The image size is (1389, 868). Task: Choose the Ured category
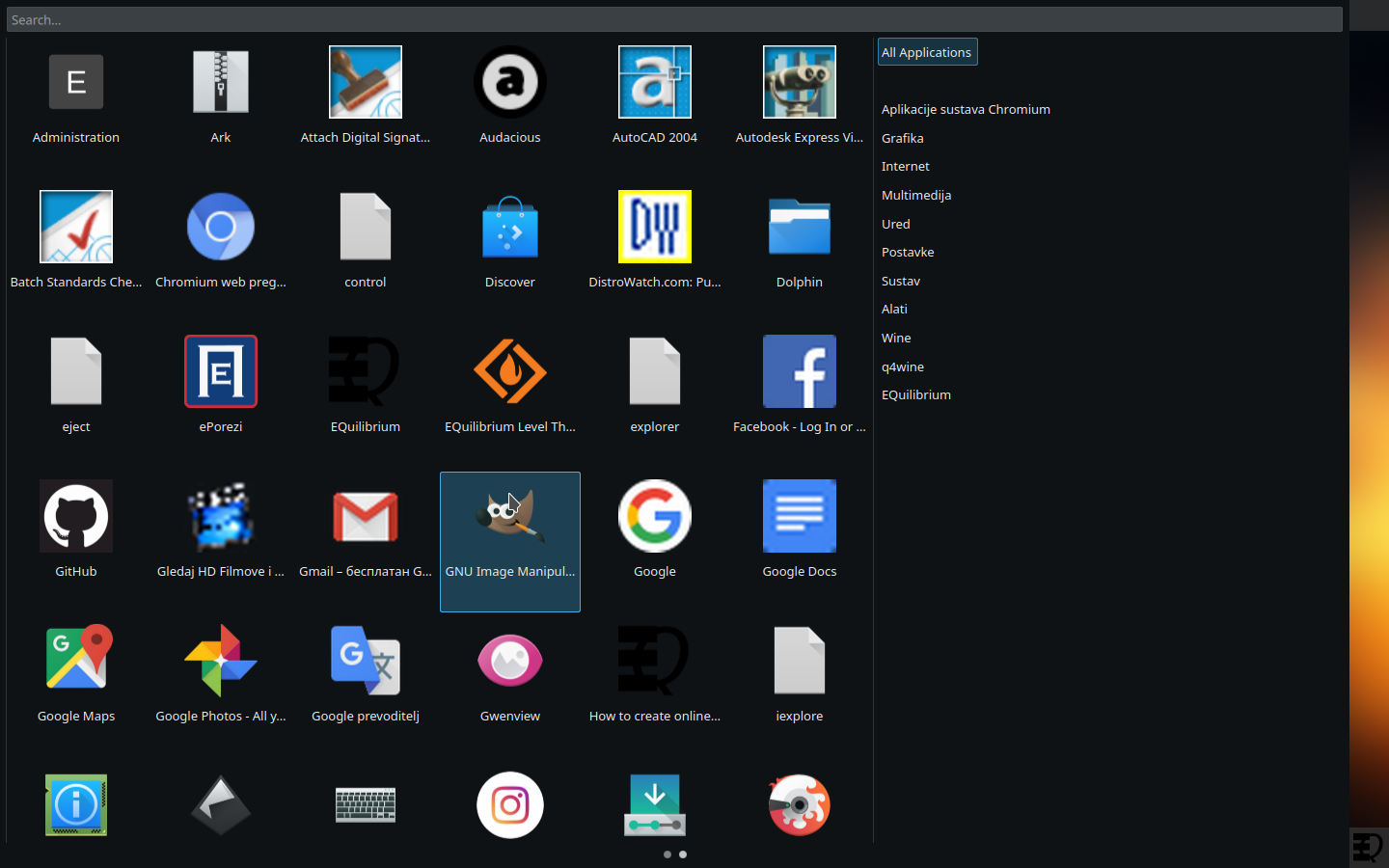[x=895, y=224]
